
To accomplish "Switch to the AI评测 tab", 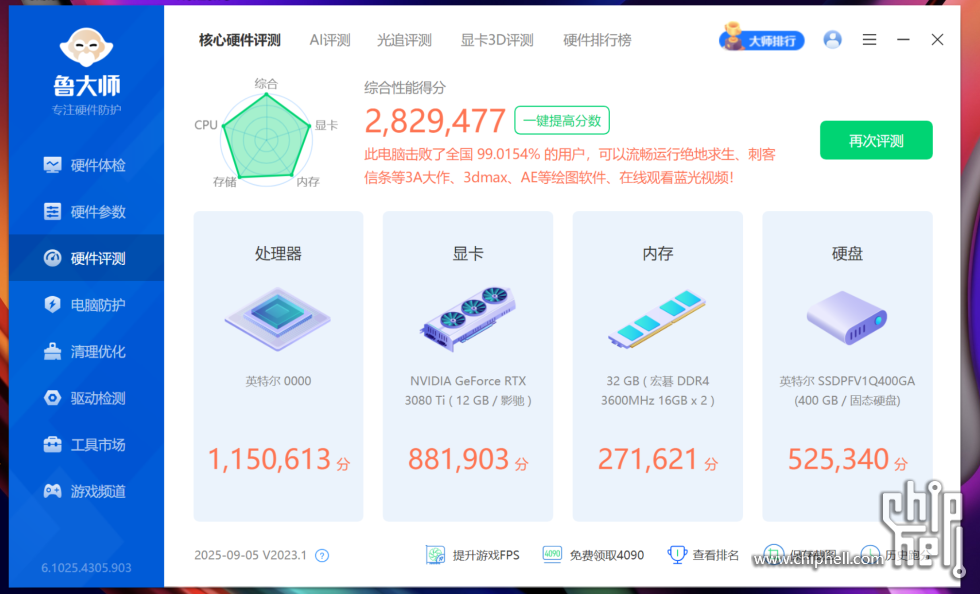I will click(330, 40).
